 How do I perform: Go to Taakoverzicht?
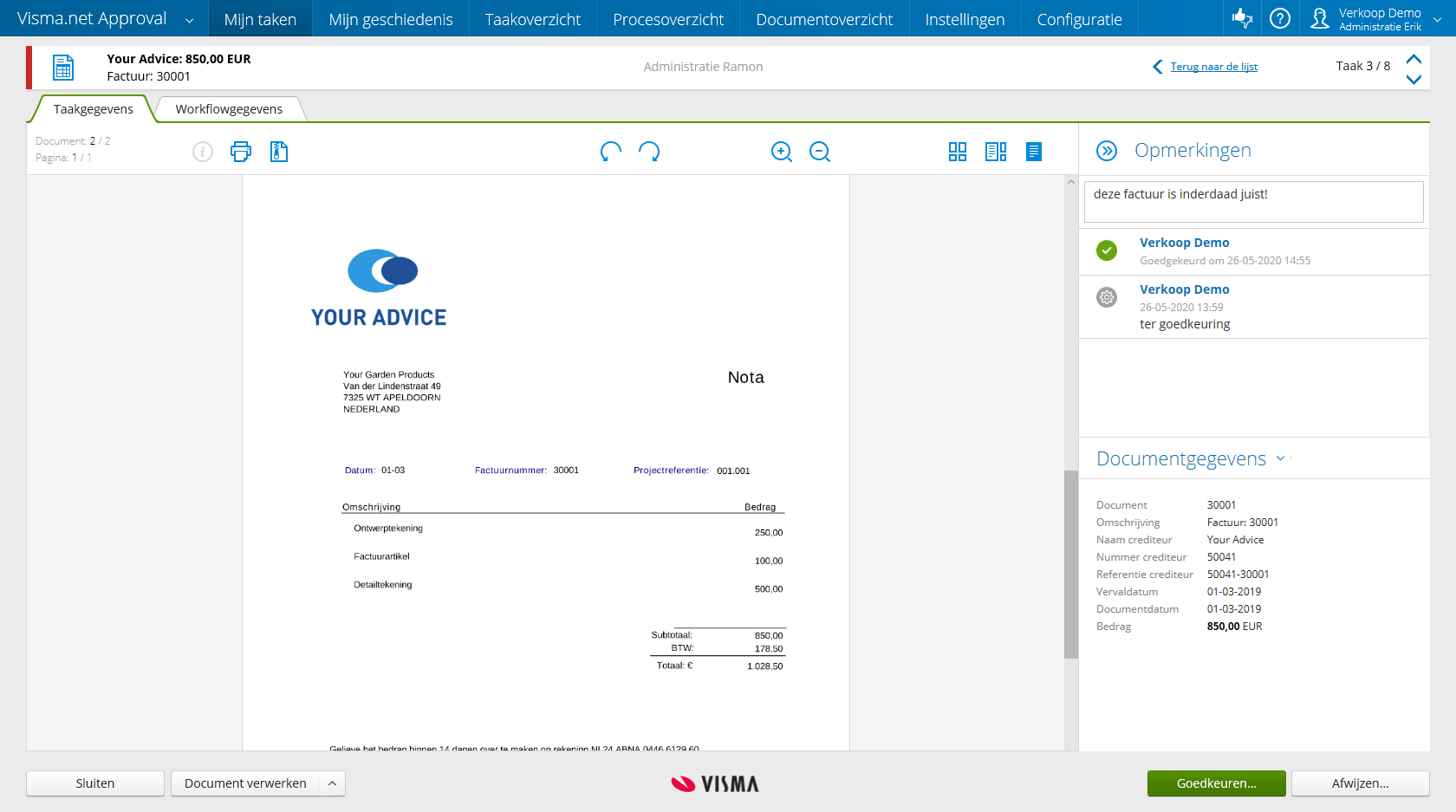(x=533, y=18)
